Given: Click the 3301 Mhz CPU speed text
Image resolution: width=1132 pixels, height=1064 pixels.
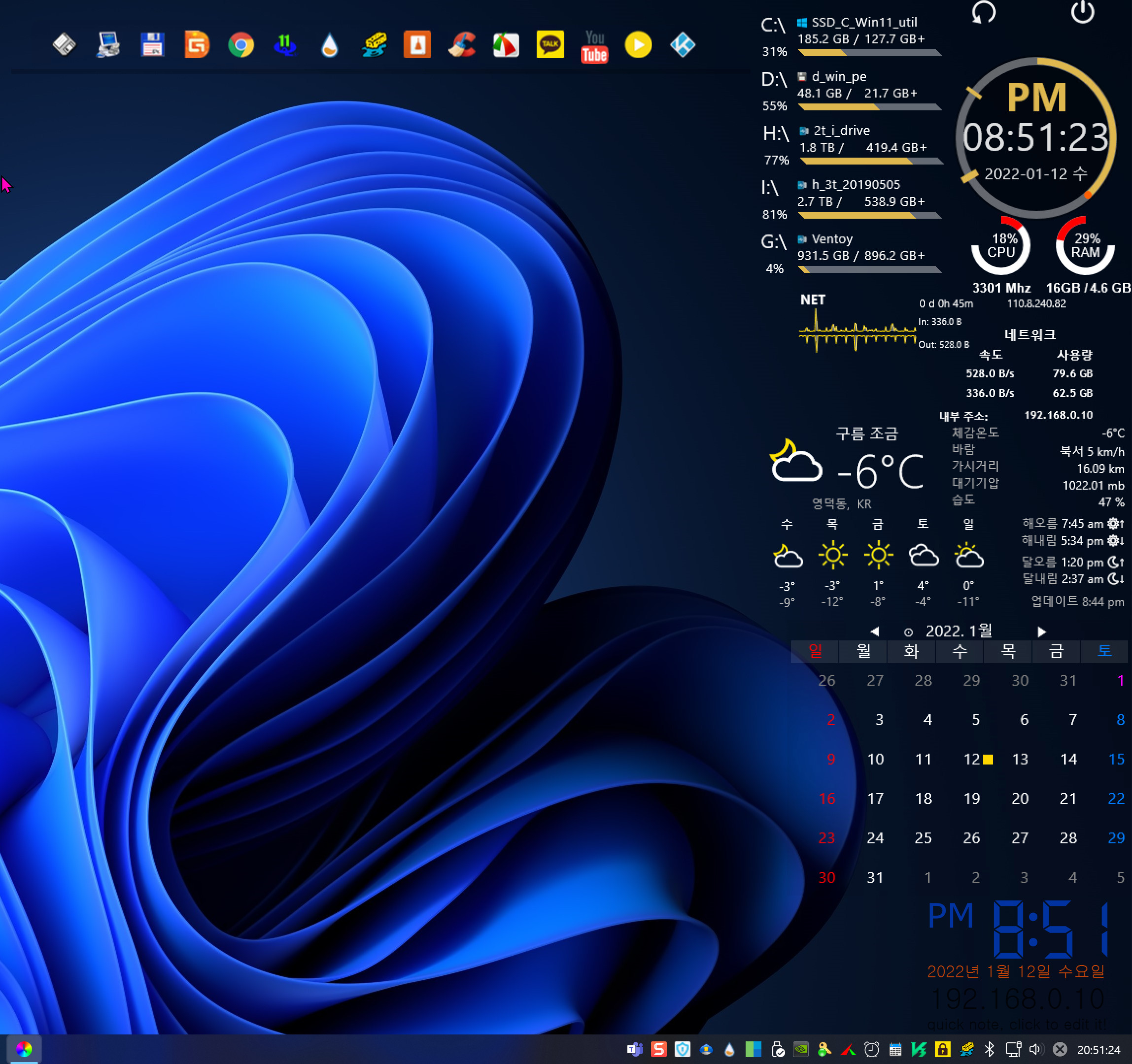Looking at the screenshot, I should tap(1001, 288).
